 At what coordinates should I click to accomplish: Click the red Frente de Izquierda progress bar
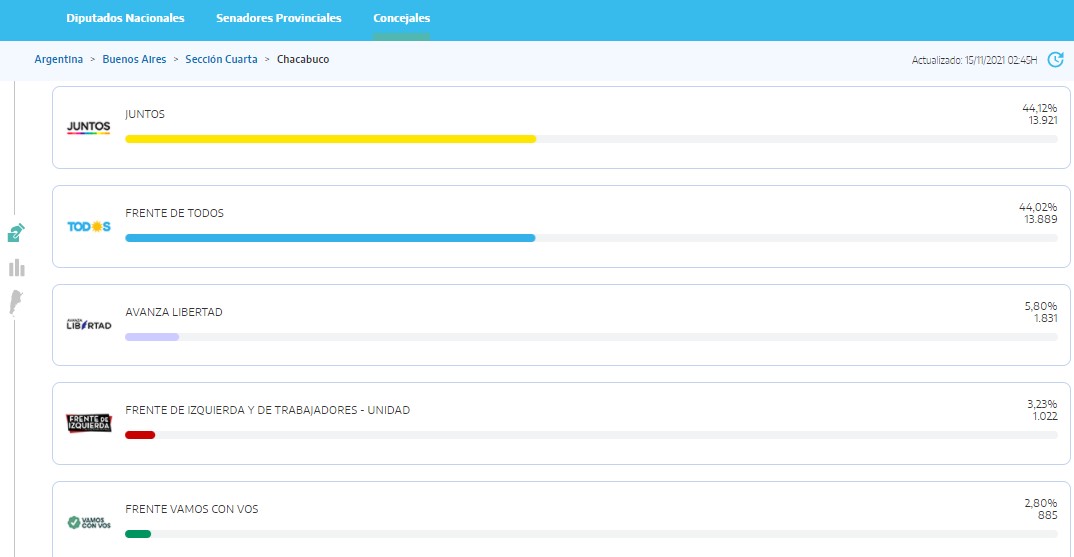tap(140, 435)
